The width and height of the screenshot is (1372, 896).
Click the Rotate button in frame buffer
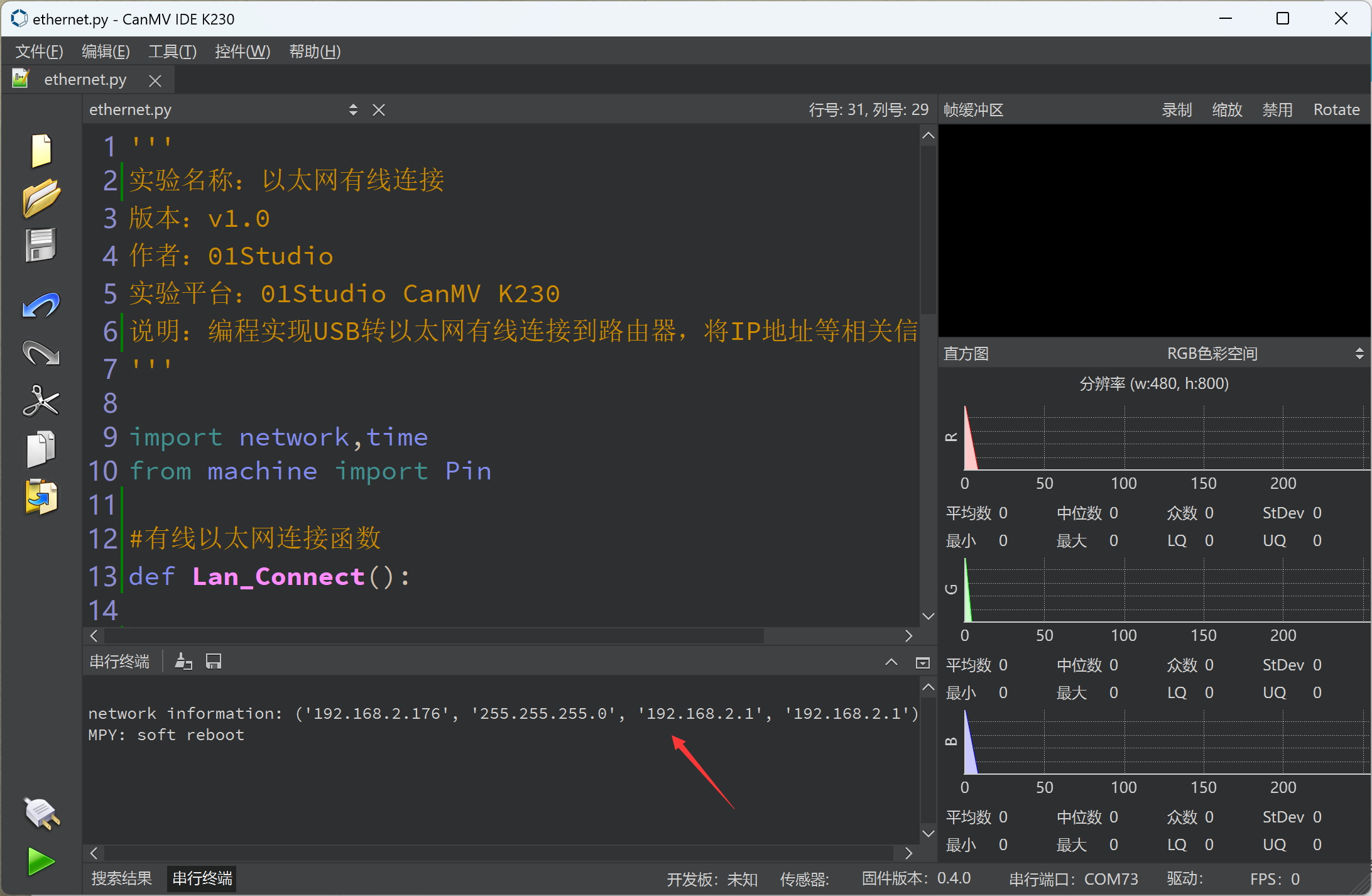click(x=1336, y=110)
